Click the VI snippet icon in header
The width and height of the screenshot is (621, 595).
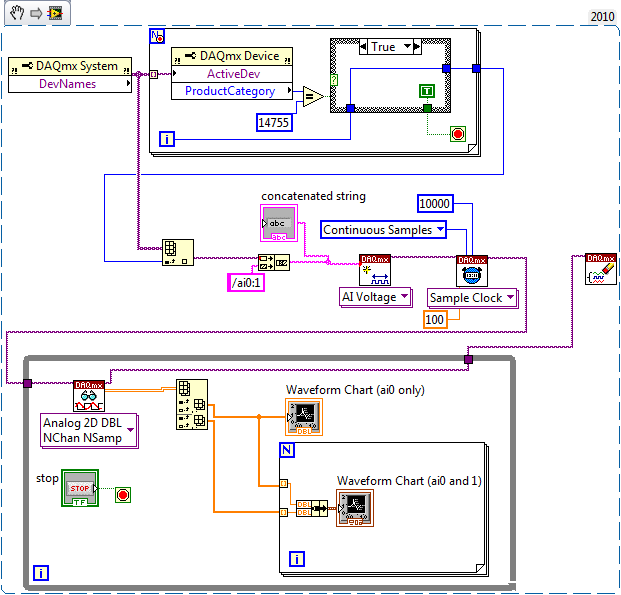55,13
